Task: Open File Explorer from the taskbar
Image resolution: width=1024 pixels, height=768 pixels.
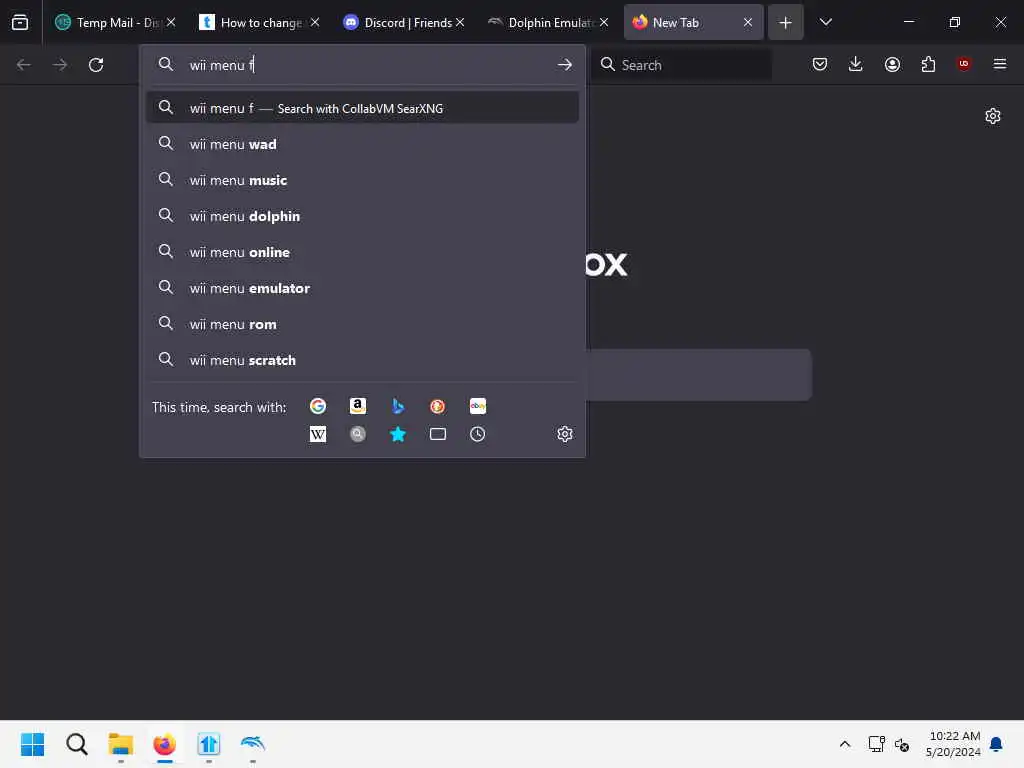Action: tap(121, 744)
